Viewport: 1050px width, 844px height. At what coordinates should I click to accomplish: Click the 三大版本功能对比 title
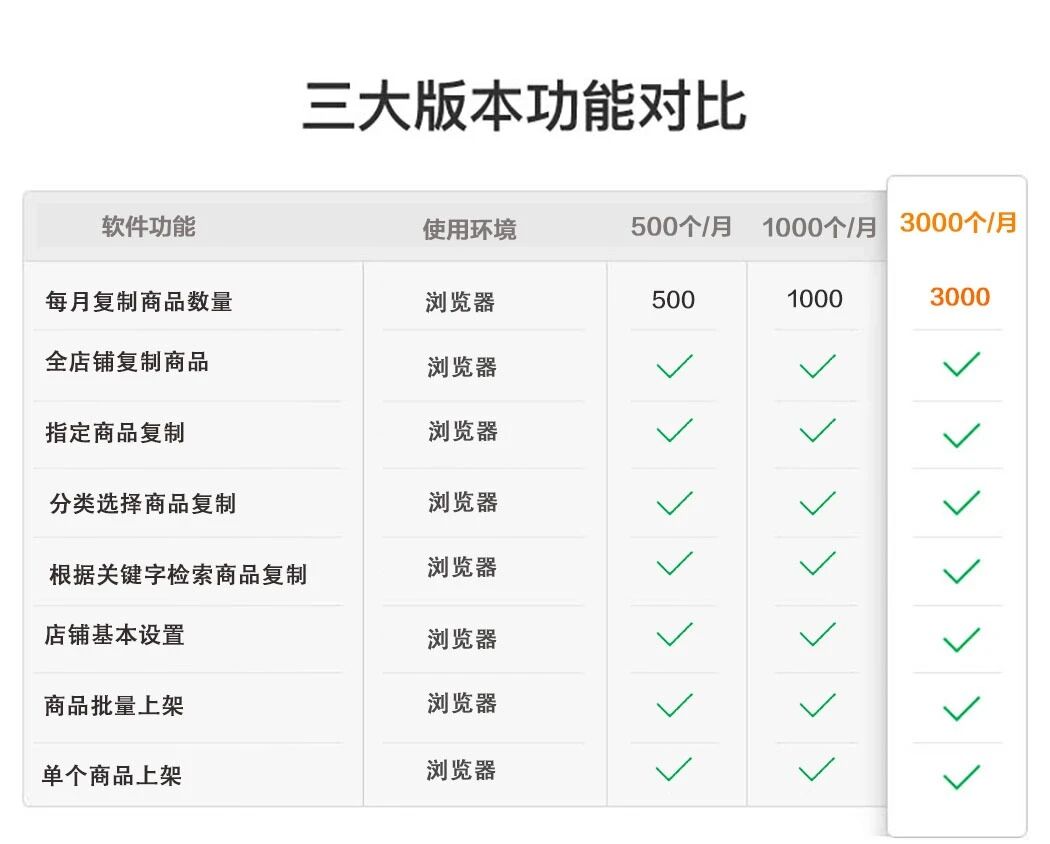(x=525, y=103)
